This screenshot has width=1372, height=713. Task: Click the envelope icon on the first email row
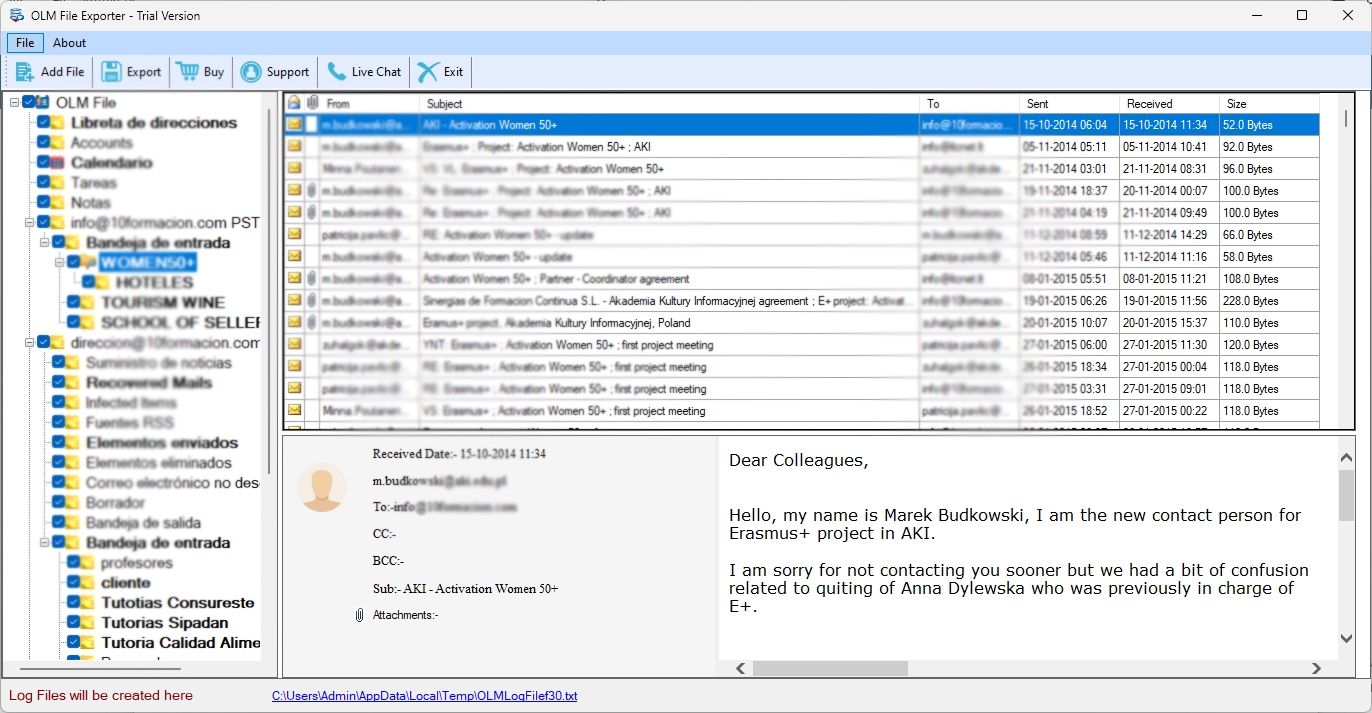coord(294,125)
